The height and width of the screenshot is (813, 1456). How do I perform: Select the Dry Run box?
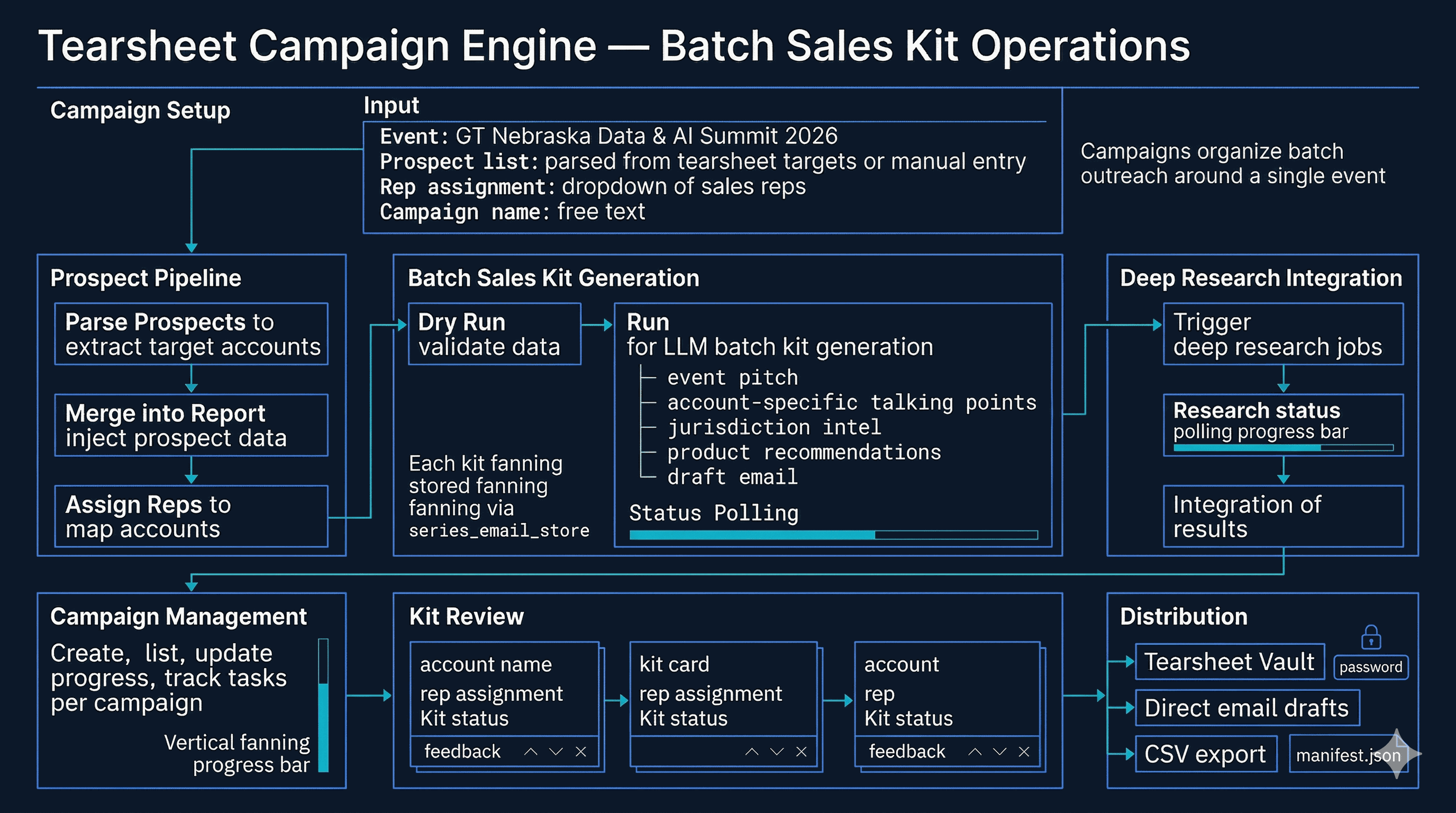click(495, 334)
